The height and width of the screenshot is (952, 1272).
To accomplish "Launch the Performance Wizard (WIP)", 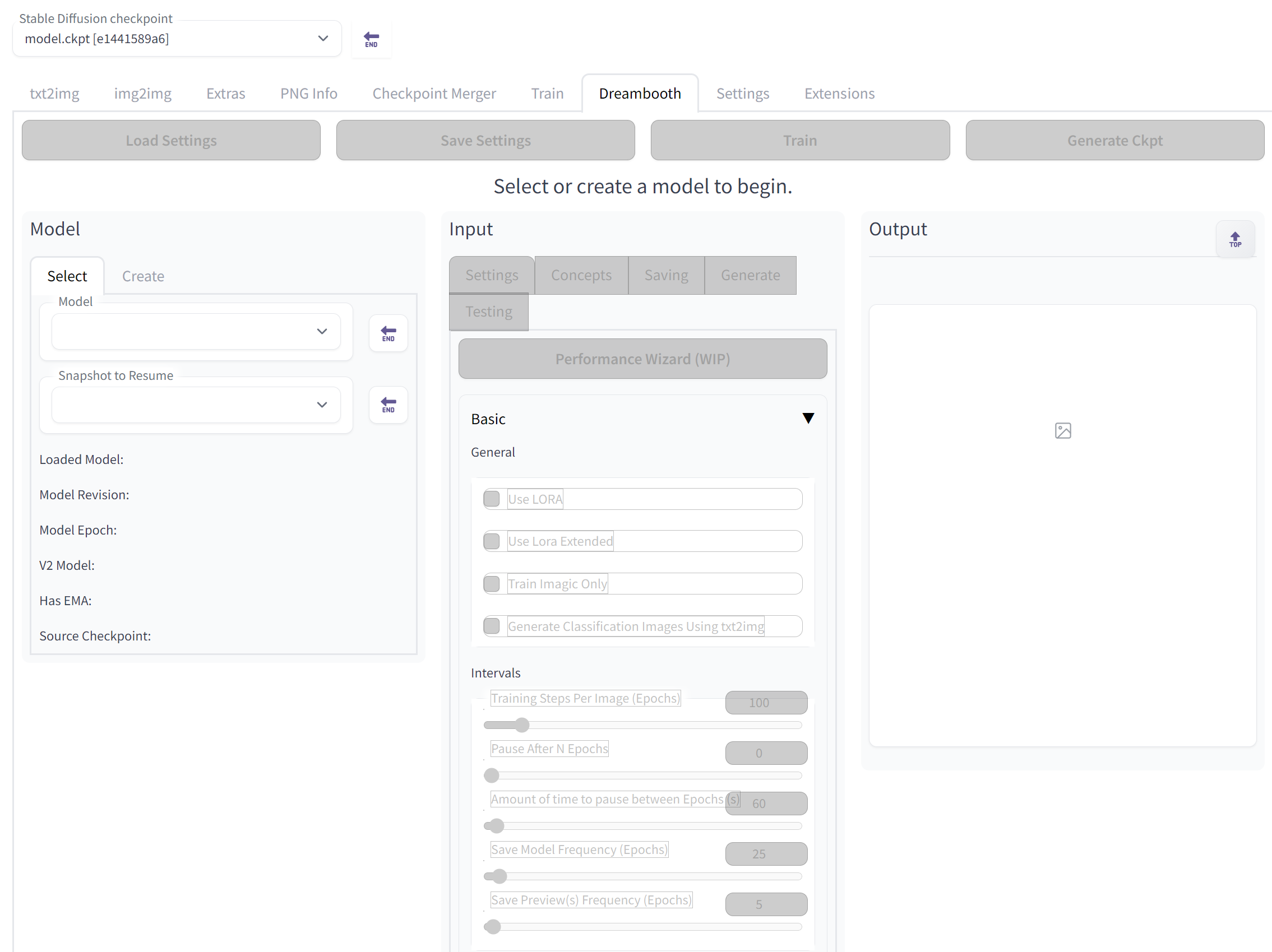I will (x=642, y=359).
